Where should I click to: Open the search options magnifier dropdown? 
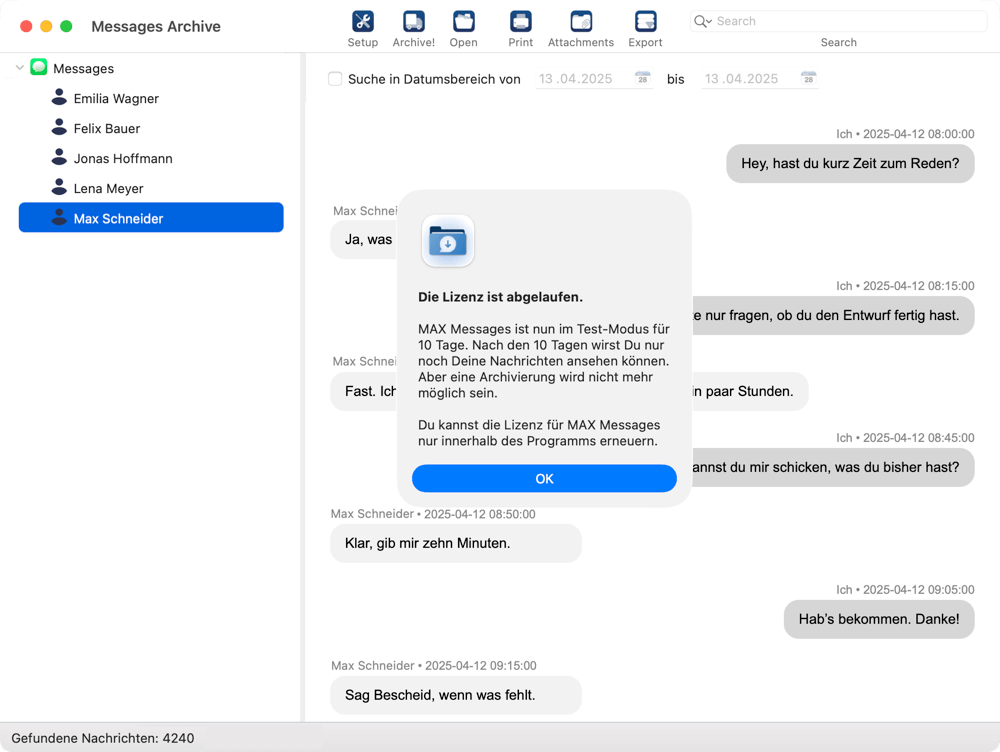coord(703,21)
